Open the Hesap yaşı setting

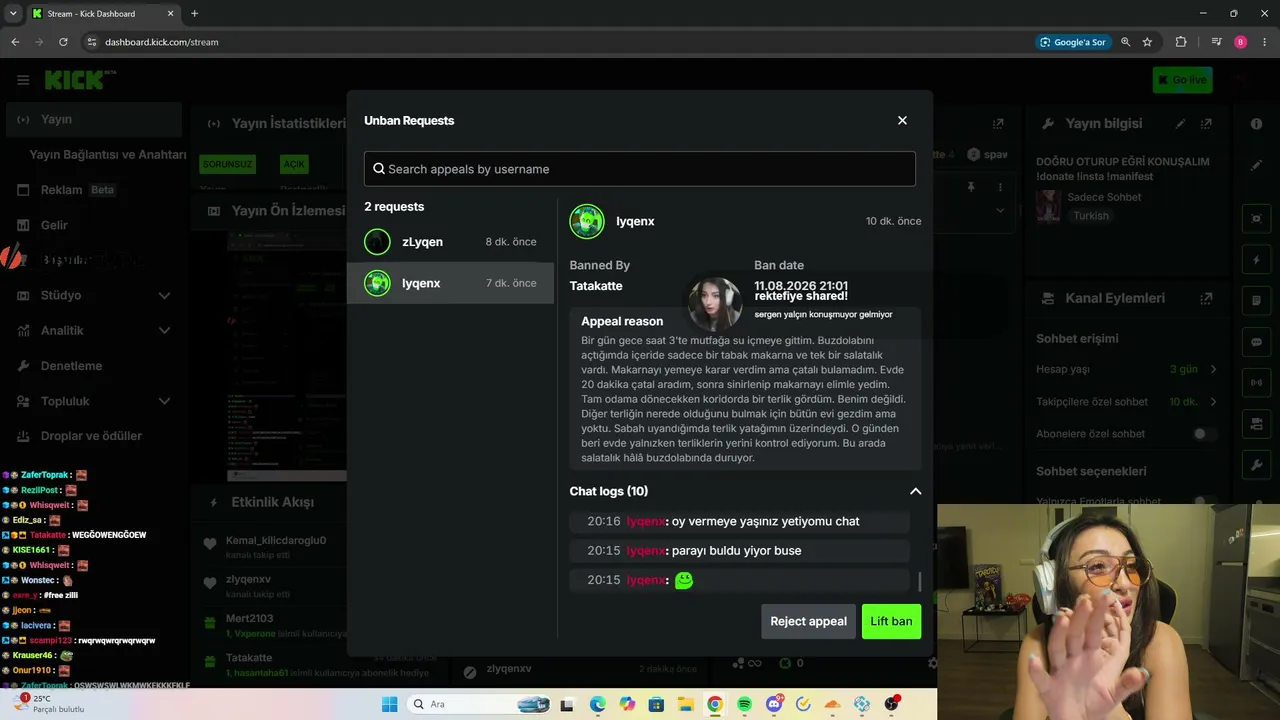click(x=1127, y=369)
